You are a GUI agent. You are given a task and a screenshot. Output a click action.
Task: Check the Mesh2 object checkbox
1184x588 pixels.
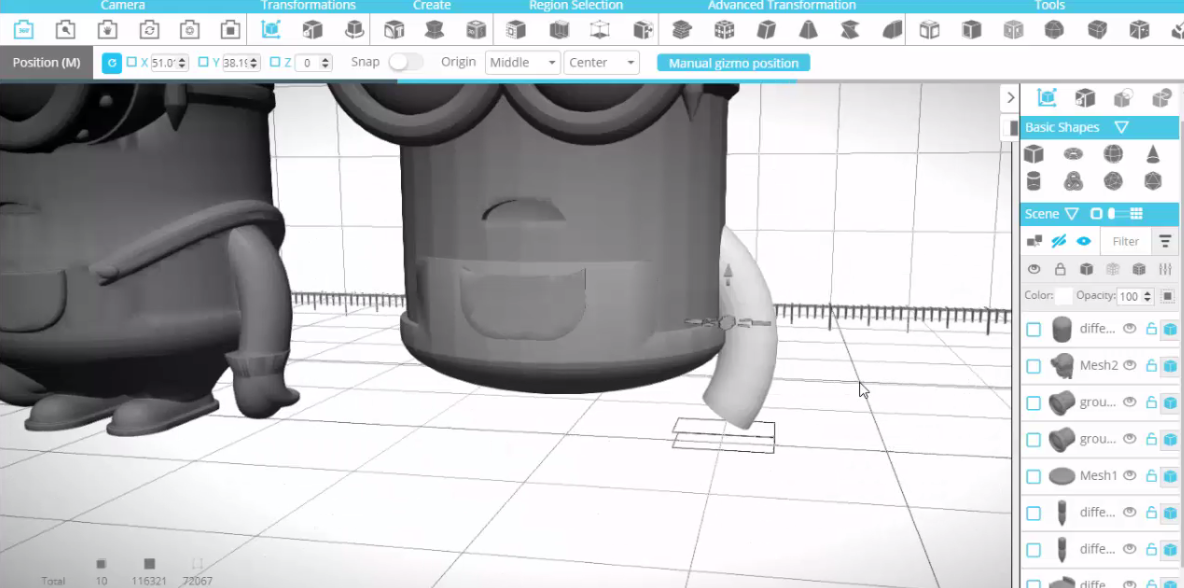(1034, 366)
